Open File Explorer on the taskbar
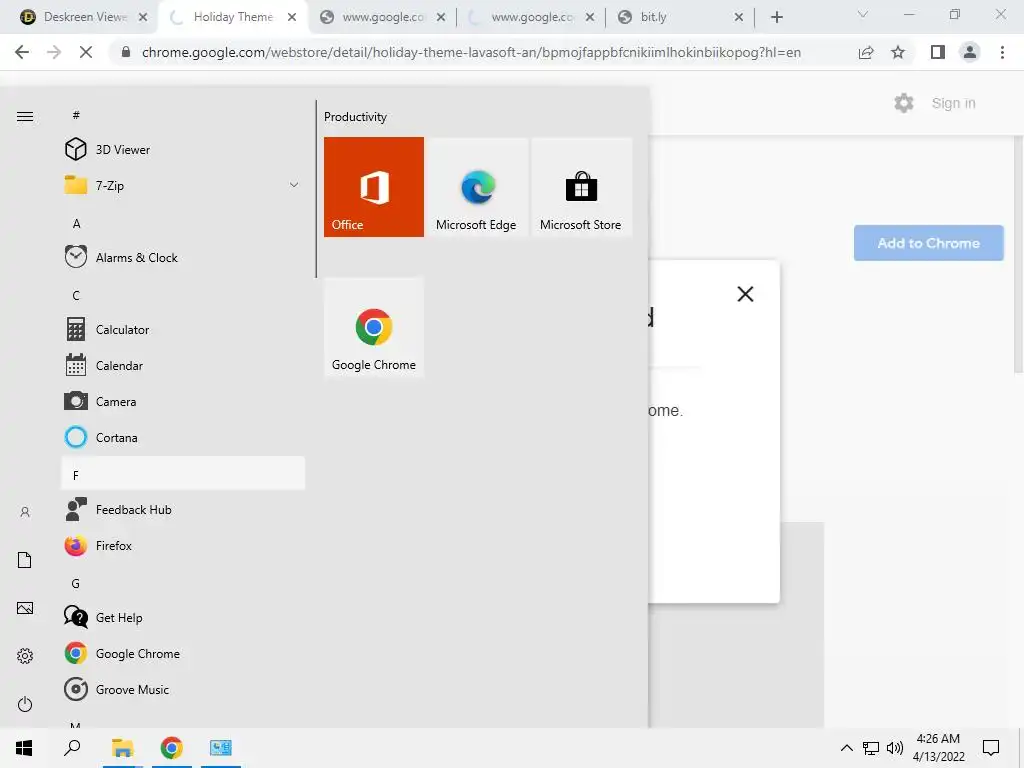The width and height of the screenshot is (1024, 768). (x=122, y=748)
